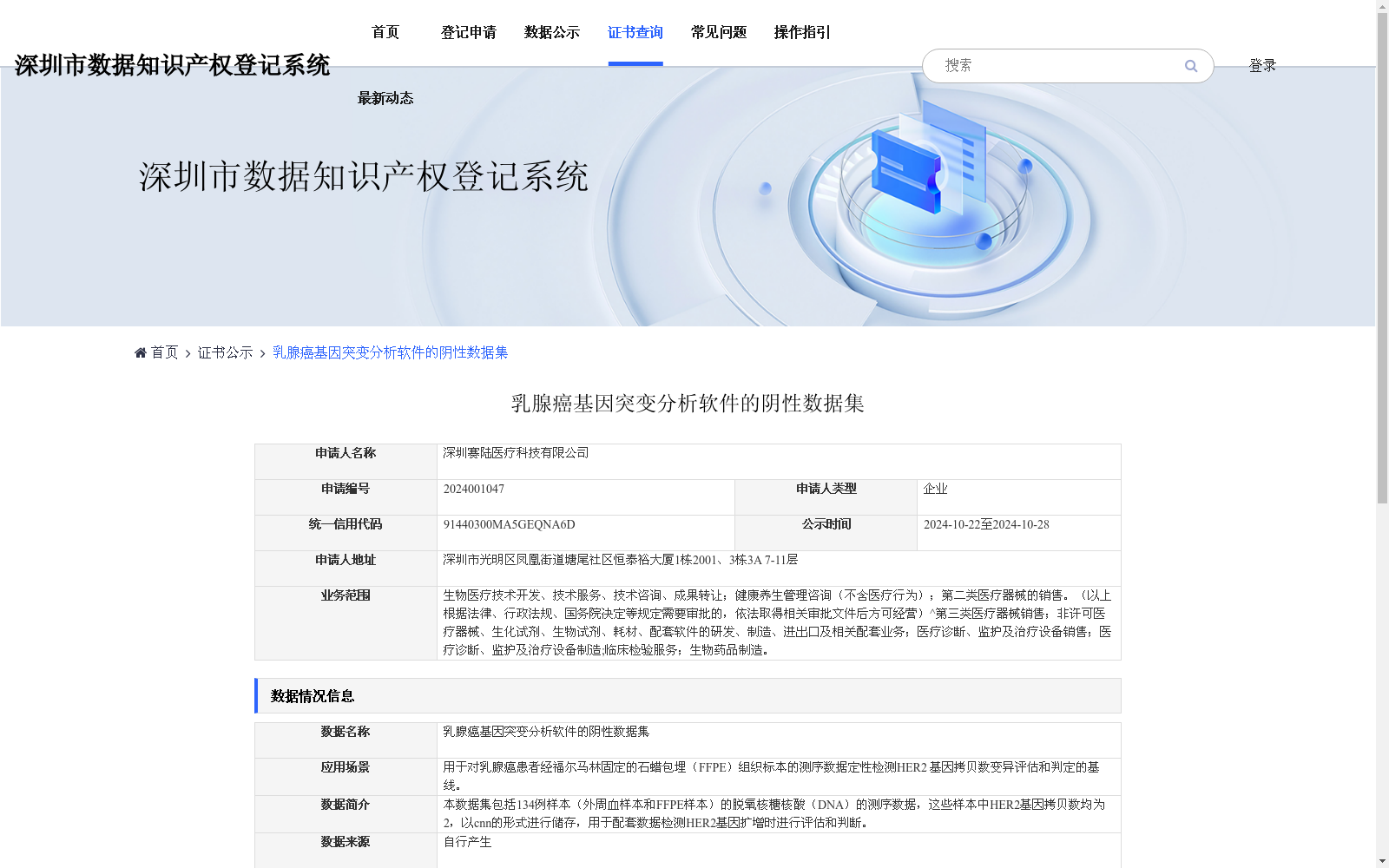Click the large banner title 深圳市数据知识产权登记系统
Viewport: 1389px width, 868px height.
coord(364,176)
